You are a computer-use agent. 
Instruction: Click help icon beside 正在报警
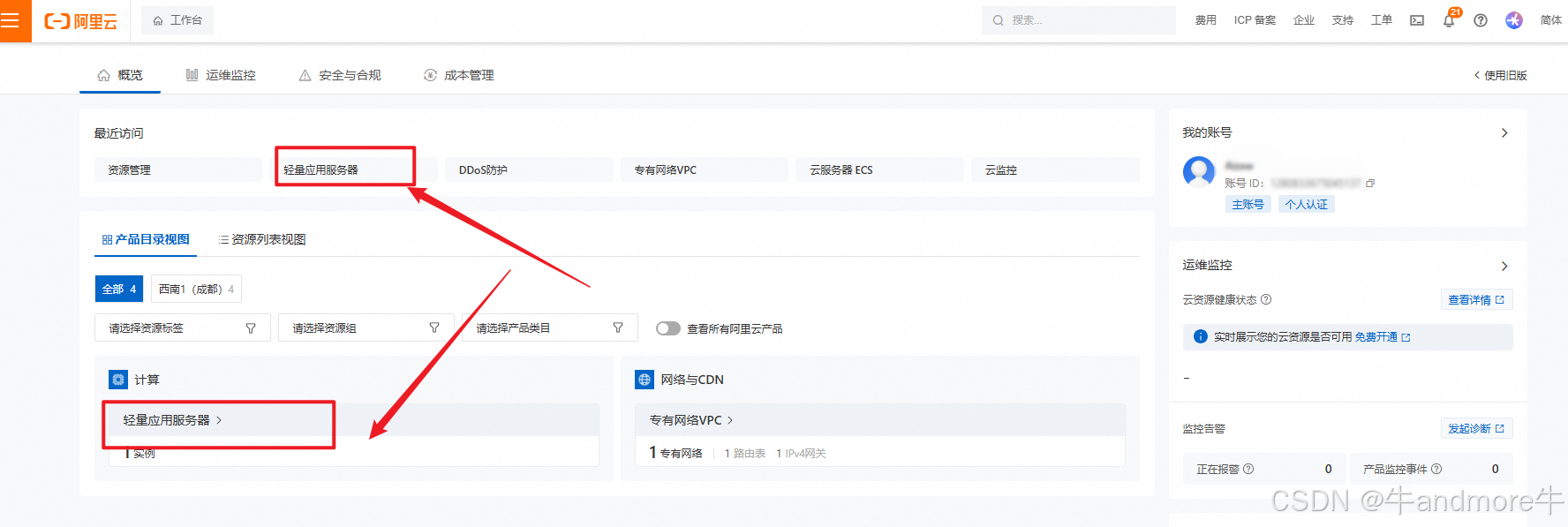pyautogui.click(x=1248, y=469)
